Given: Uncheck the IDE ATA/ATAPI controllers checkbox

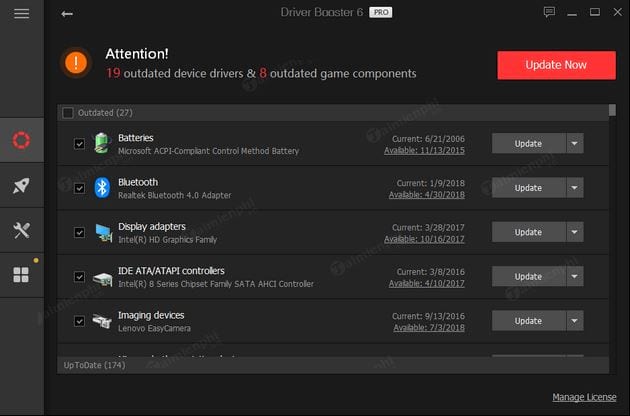Looking at the screenshot, I should click(79, 277).
